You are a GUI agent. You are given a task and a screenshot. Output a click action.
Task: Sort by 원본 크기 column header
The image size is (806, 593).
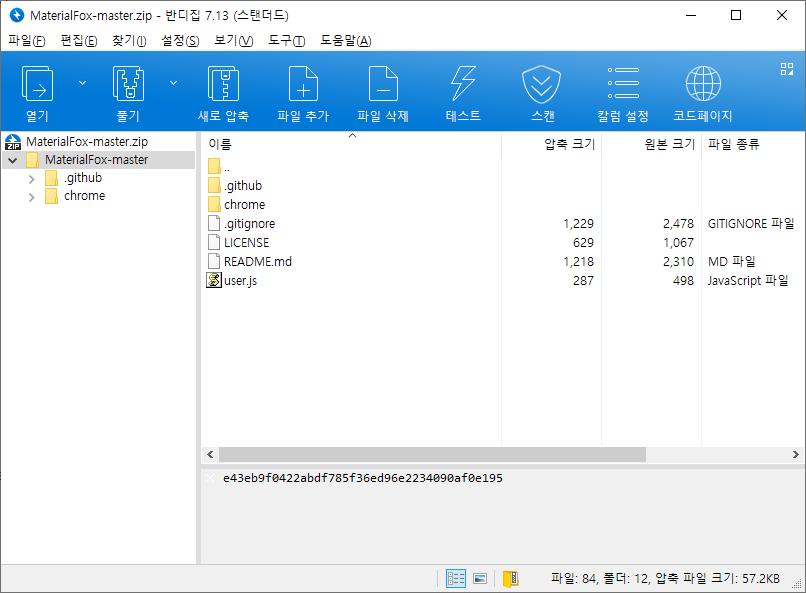(669, 144)
